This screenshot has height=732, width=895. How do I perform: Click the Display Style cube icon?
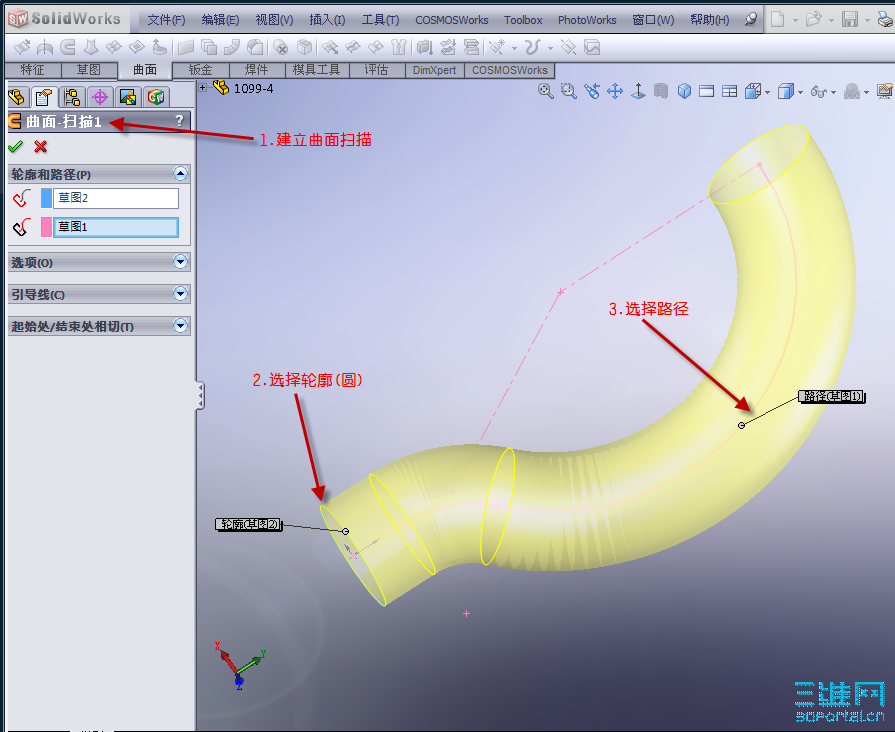(x=786, y=91)
